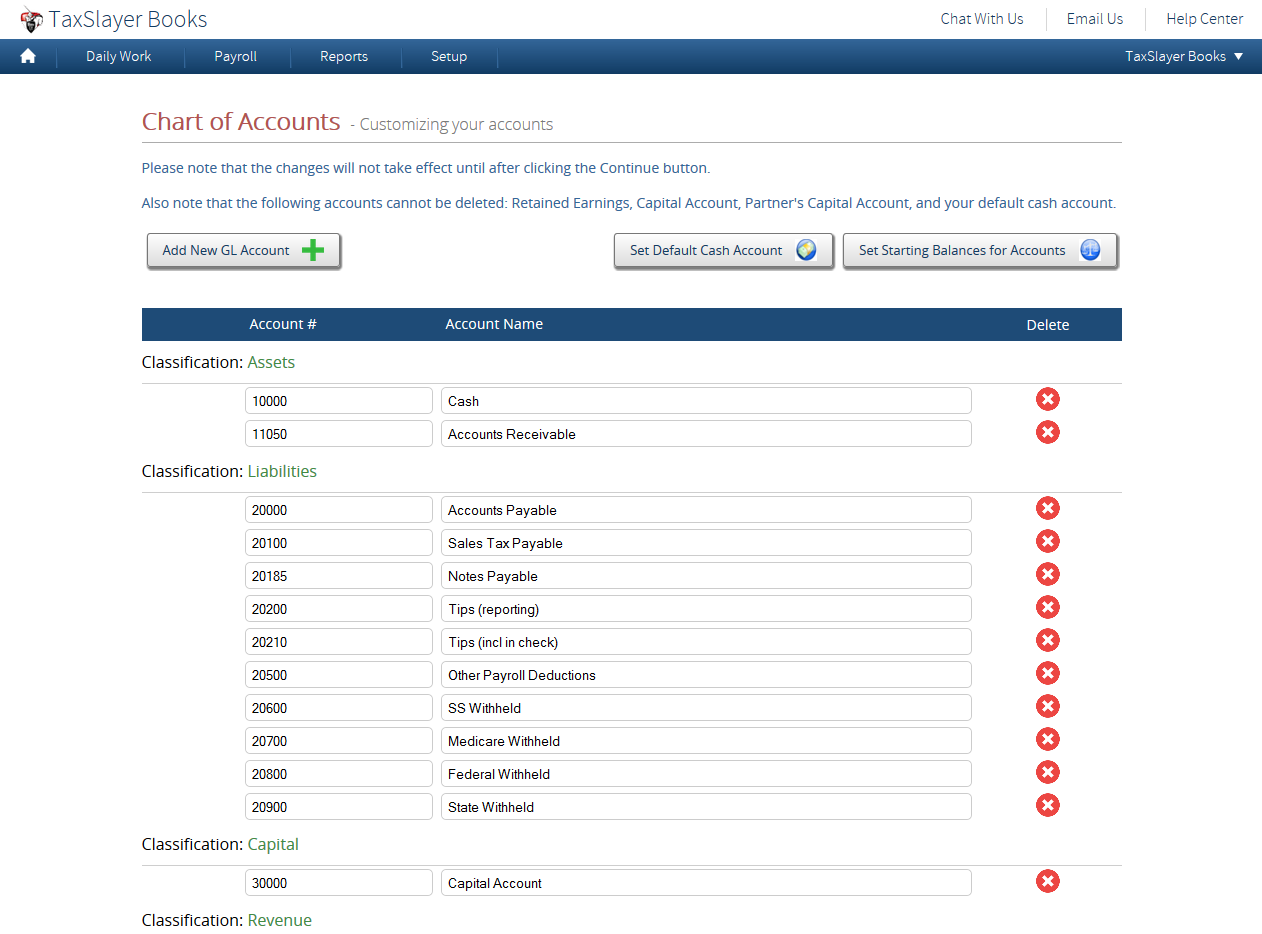Delete the Notes Payable account
1262x934 pixels.
click(1047, 575)
